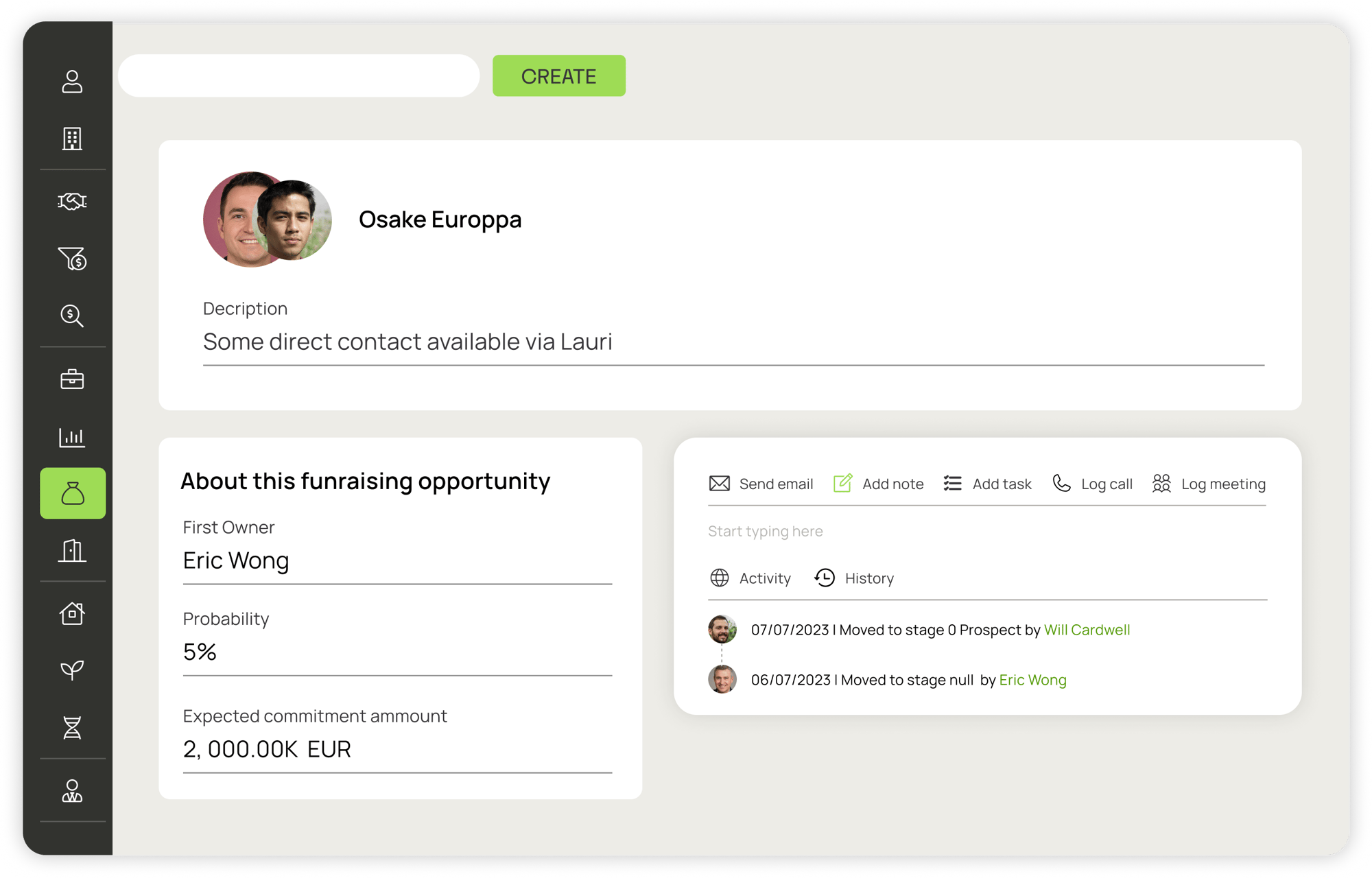Click the CREATE button
Image resolution: width=1372 pixels, height=887 pixels.
pyautogui.click(x=558, y=75)
